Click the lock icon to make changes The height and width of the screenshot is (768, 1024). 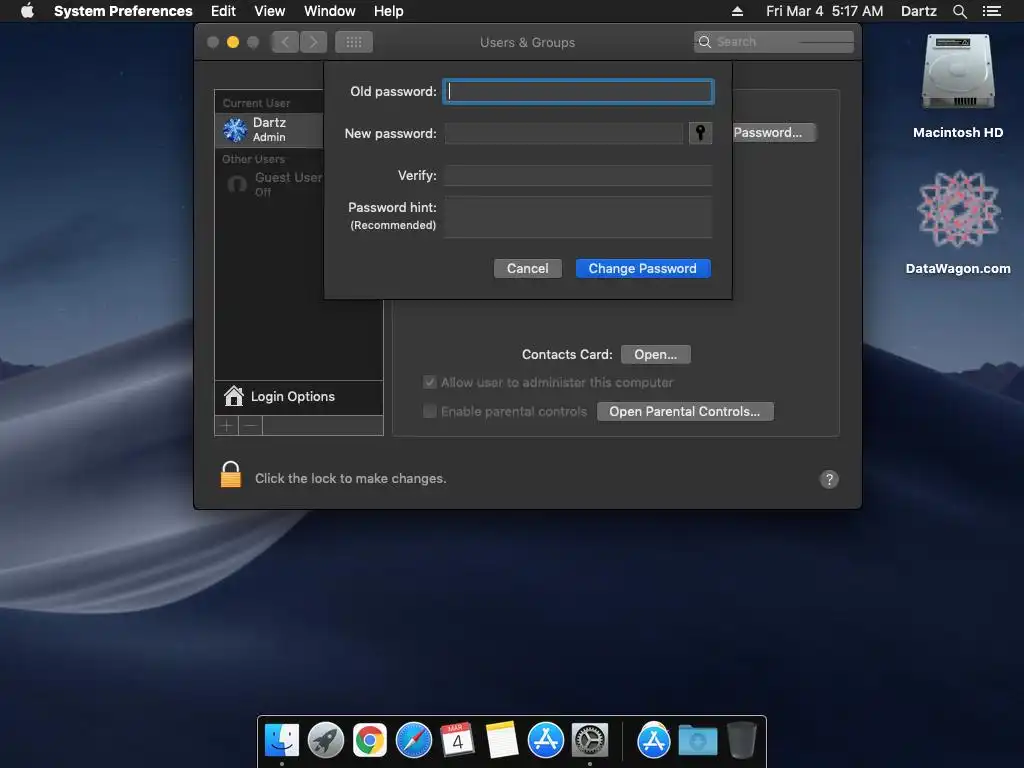(231, 475)
